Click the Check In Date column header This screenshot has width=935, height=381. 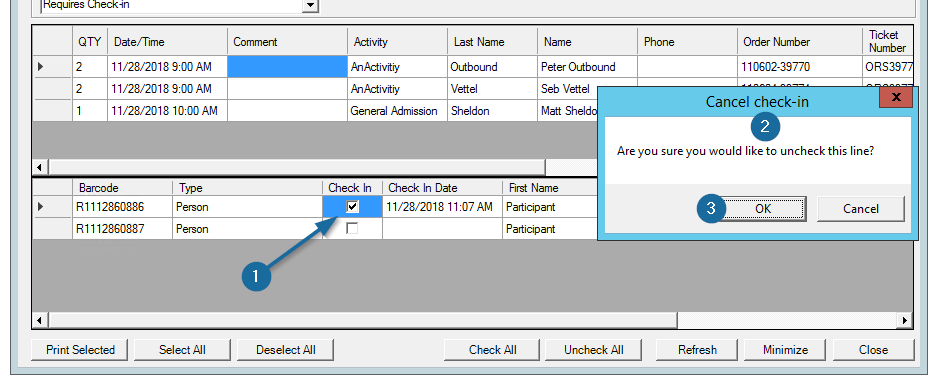click(x=442, y=188)
